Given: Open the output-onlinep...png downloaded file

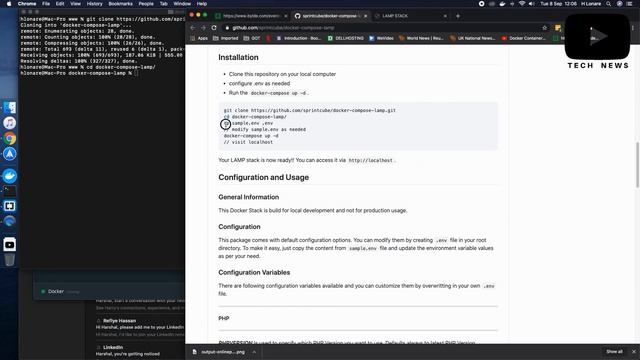Looking at the screenshot, I should pos(219,352).
